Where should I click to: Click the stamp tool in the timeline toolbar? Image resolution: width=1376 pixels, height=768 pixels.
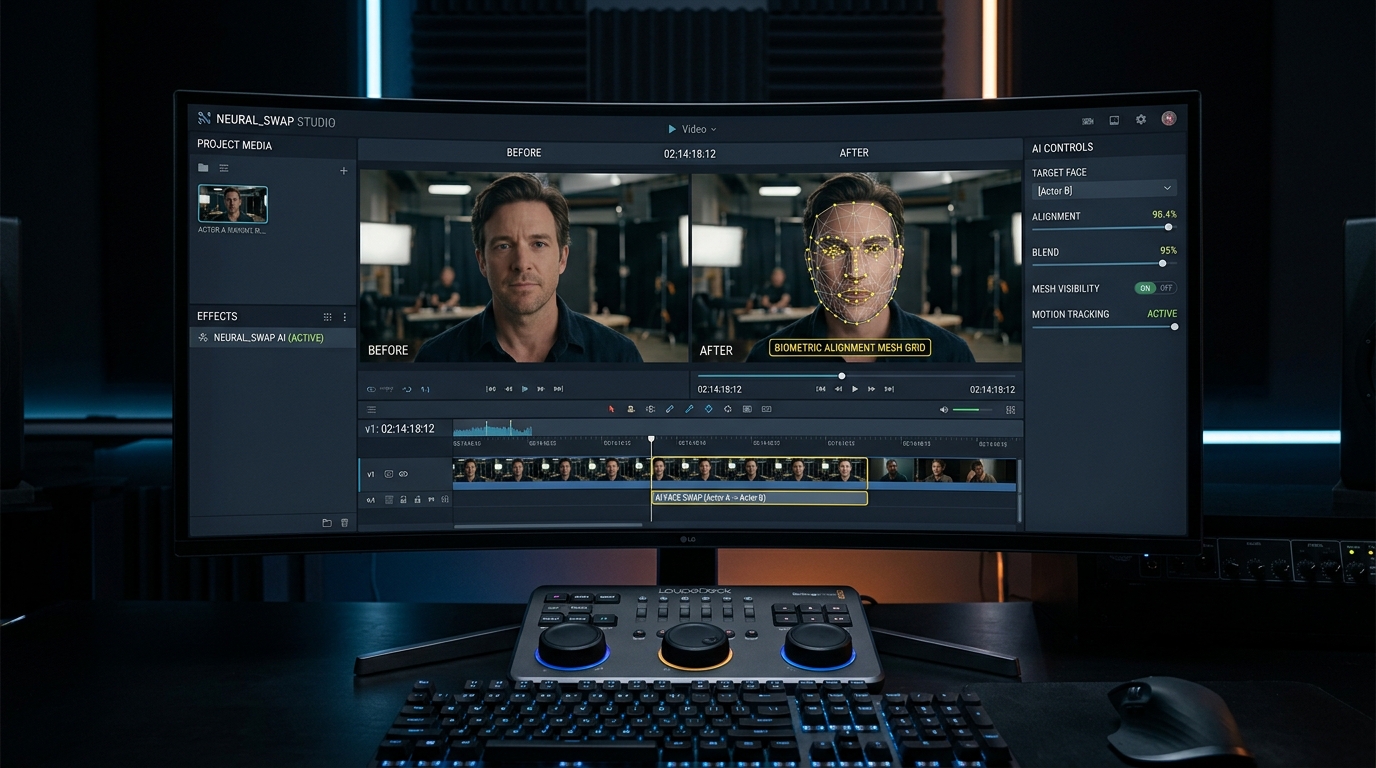point(631,409)
